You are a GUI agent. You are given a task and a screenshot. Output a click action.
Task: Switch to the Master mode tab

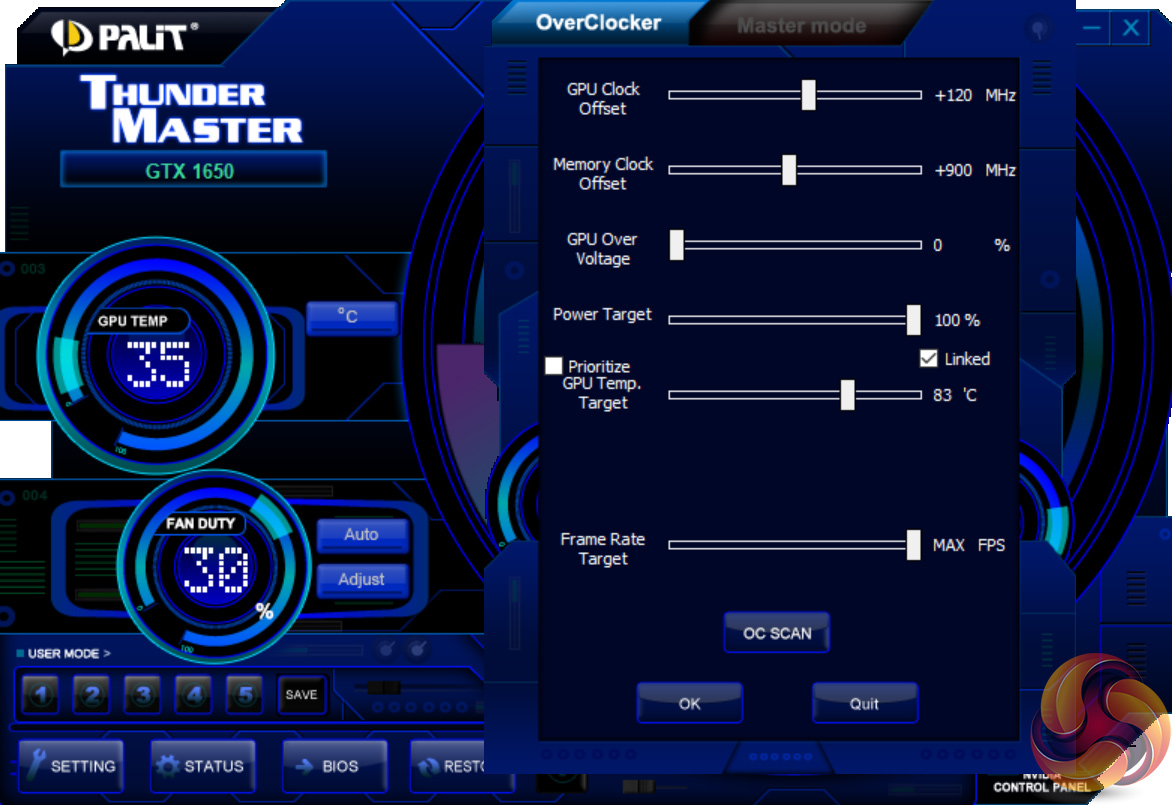pyautogui.click(x=801, y=26)
